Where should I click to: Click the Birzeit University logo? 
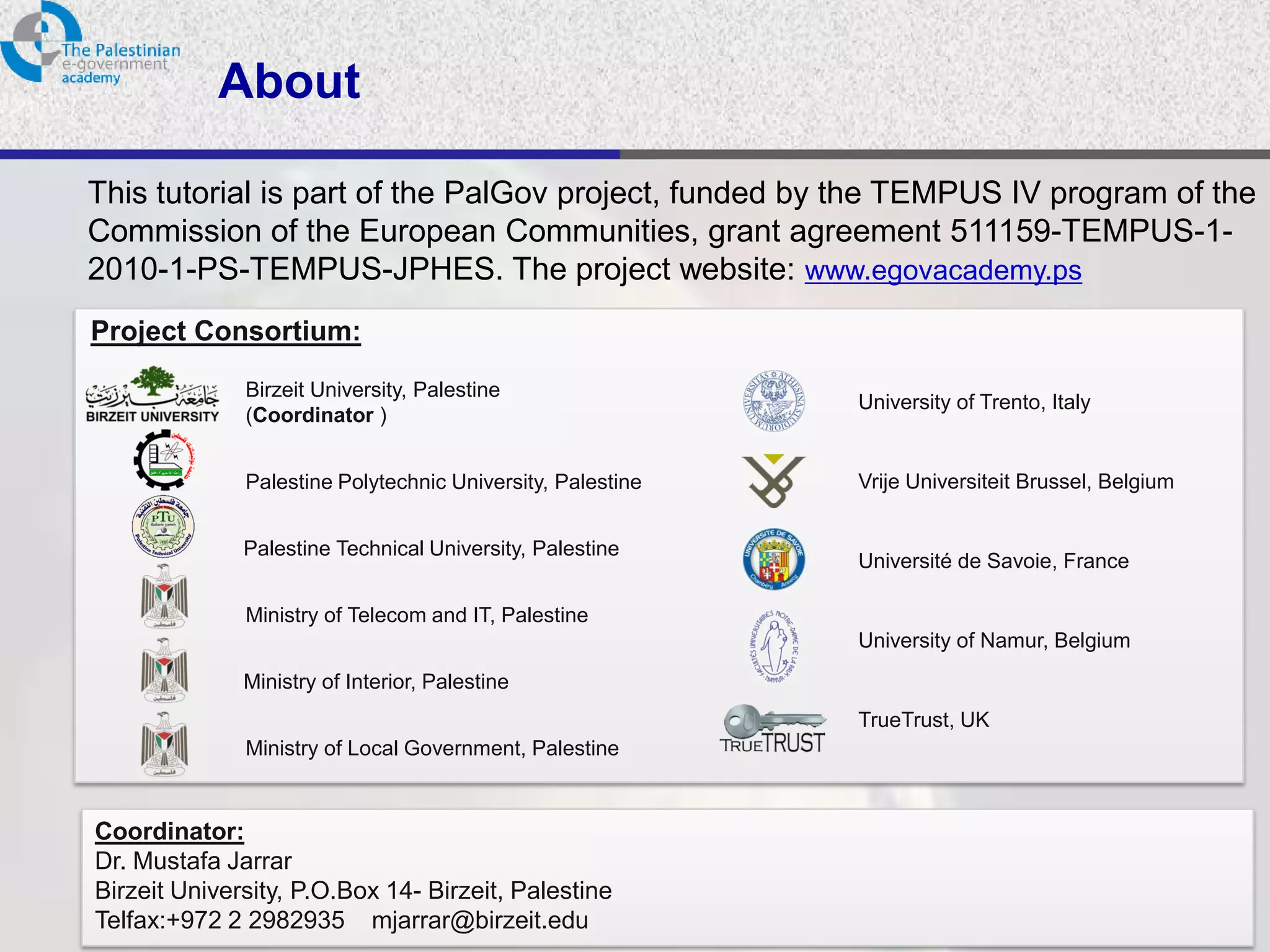click(153, 395)
